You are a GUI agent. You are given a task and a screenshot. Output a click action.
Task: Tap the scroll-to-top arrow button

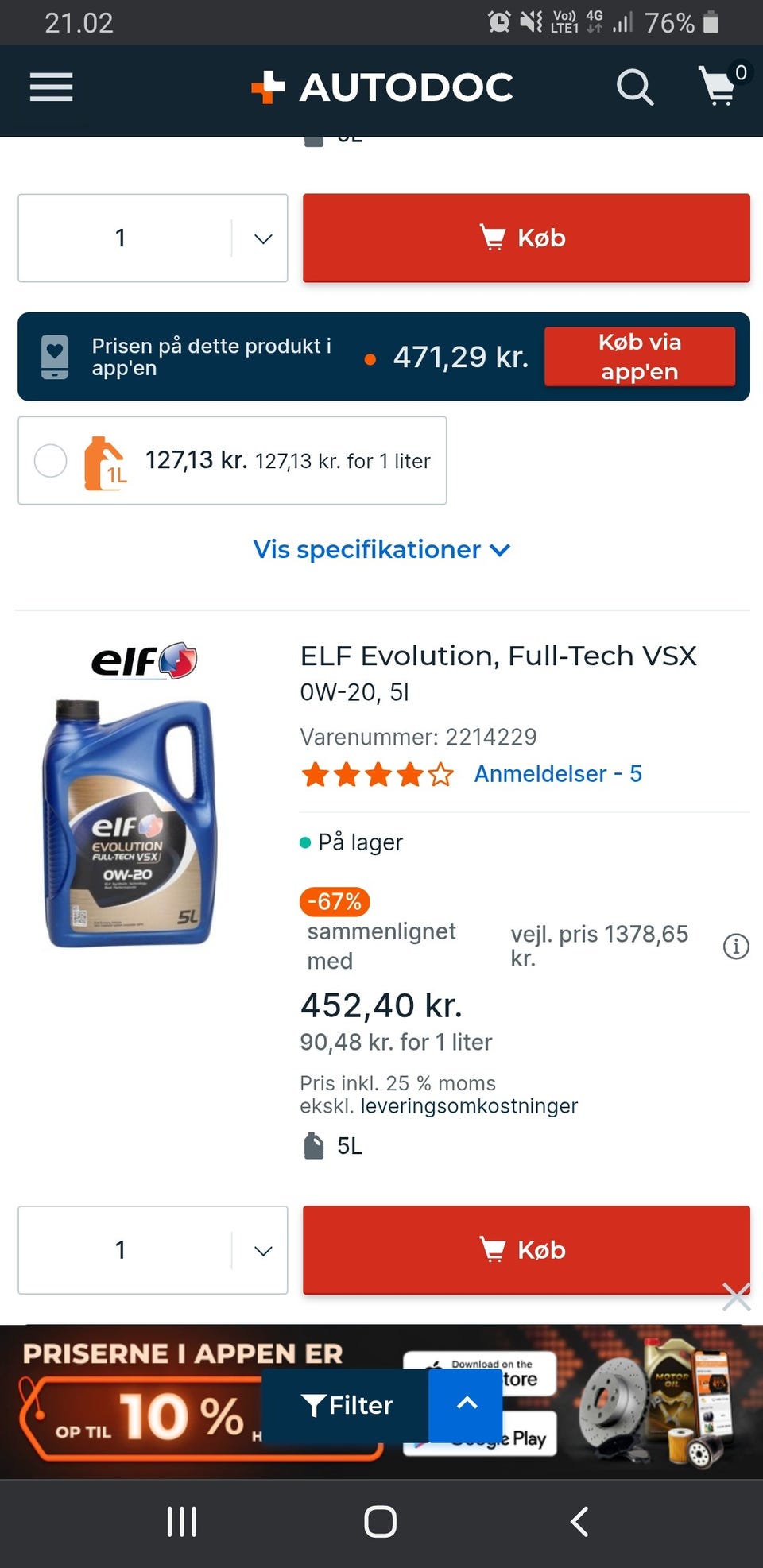(x=467, y=1404)
